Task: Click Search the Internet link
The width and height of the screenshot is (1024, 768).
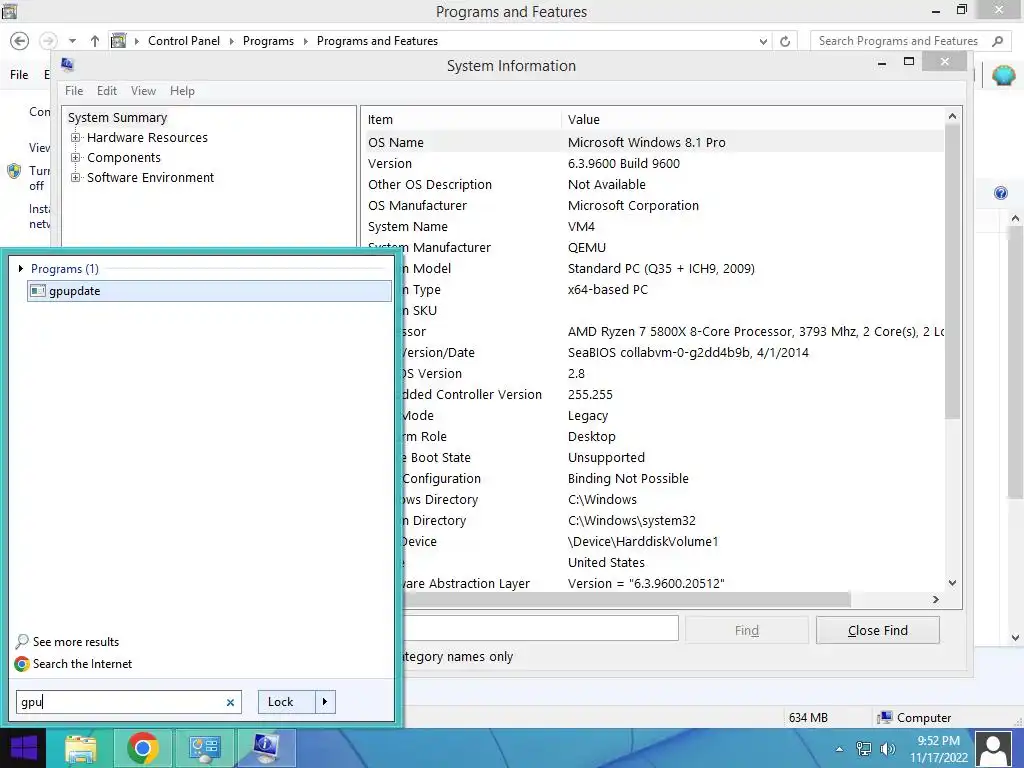Action: pyautogui.click(x=82, y=664)
